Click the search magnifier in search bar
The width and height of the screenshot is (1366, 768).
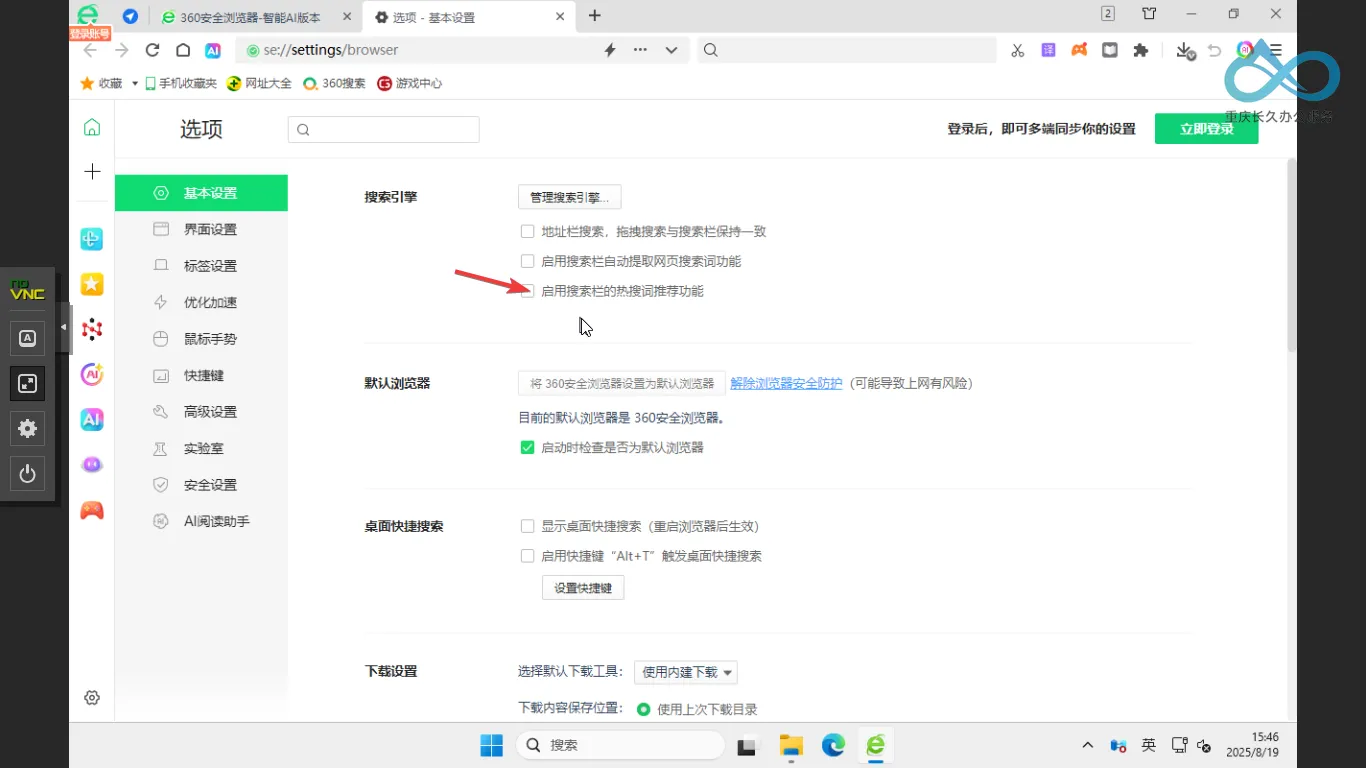coord(710,50)
